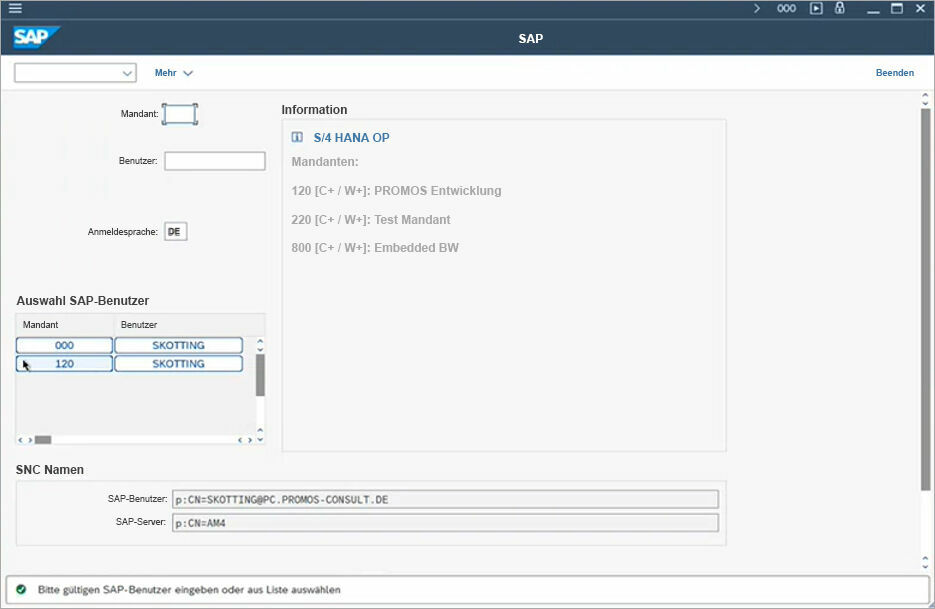Expand the Mehr menu
The height and width of the screenshot is (609, 935).
[173, 73]
